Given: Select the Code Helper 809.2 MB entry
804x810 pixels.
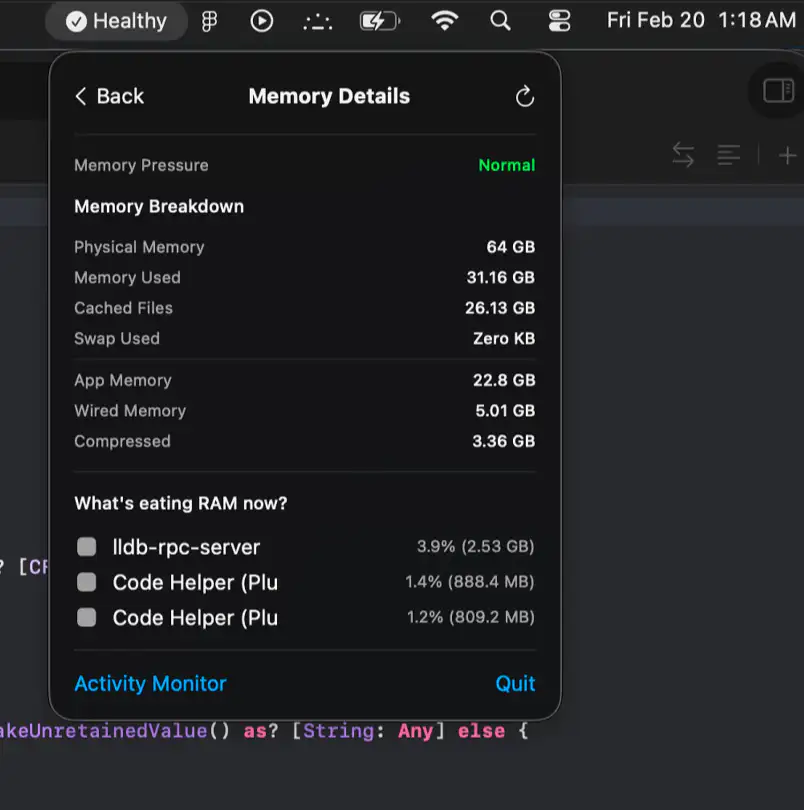Looking at the screenshot, I should [195, 618].
